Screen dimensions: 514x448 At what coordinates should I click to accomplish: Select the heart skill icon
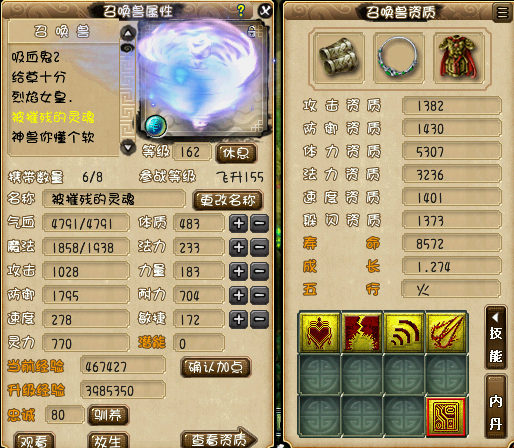[x=320, y=332]
